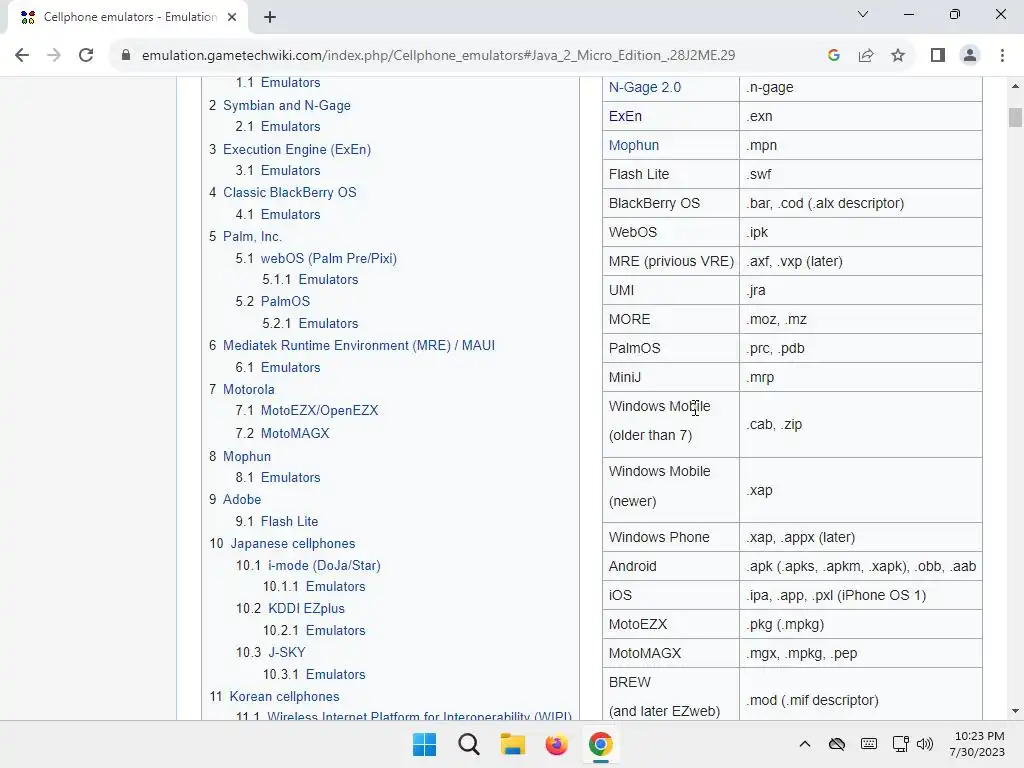Bookmark this page with the star

click(x=898, y=56)
